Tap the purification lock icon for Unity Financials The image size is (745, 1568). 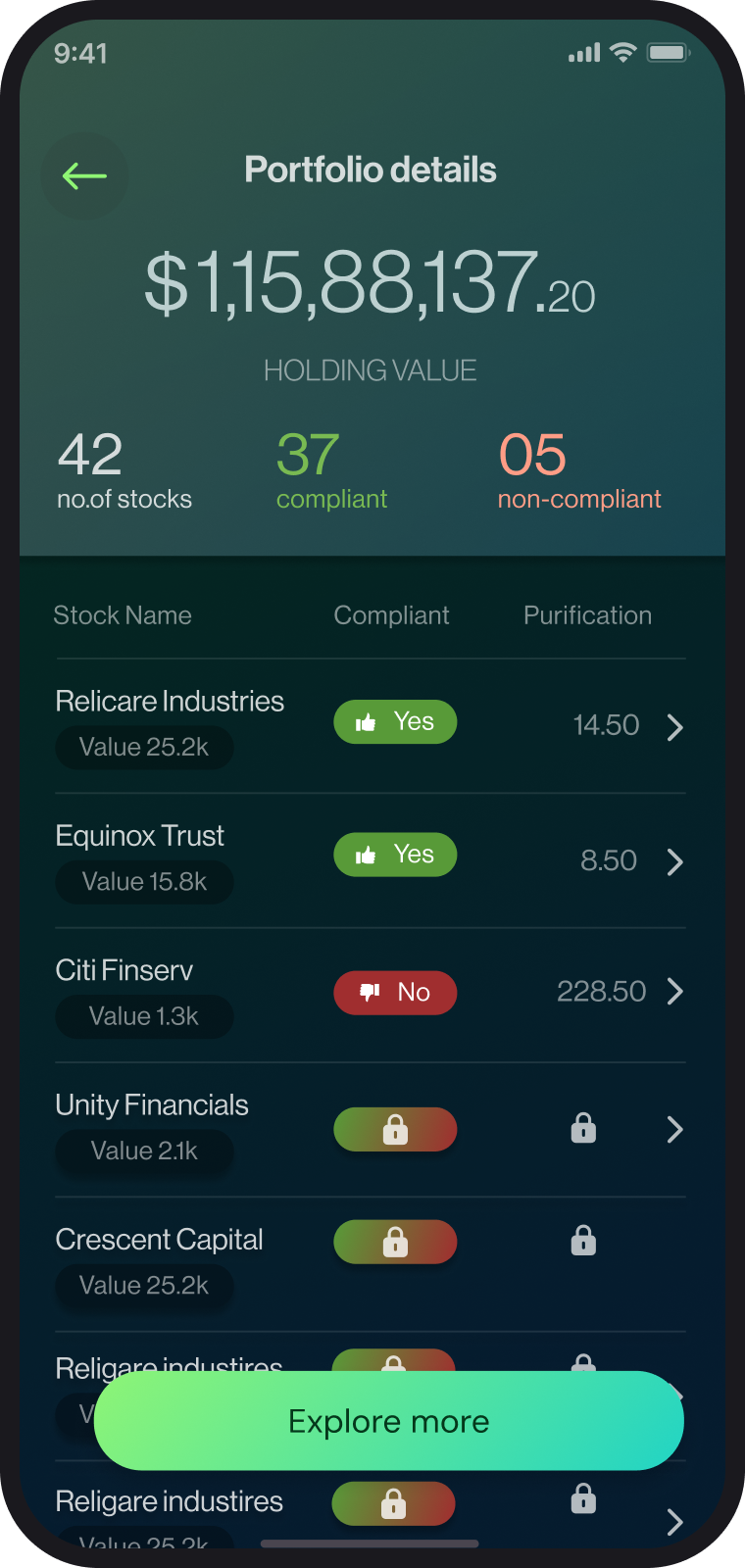click(583, 1128)
